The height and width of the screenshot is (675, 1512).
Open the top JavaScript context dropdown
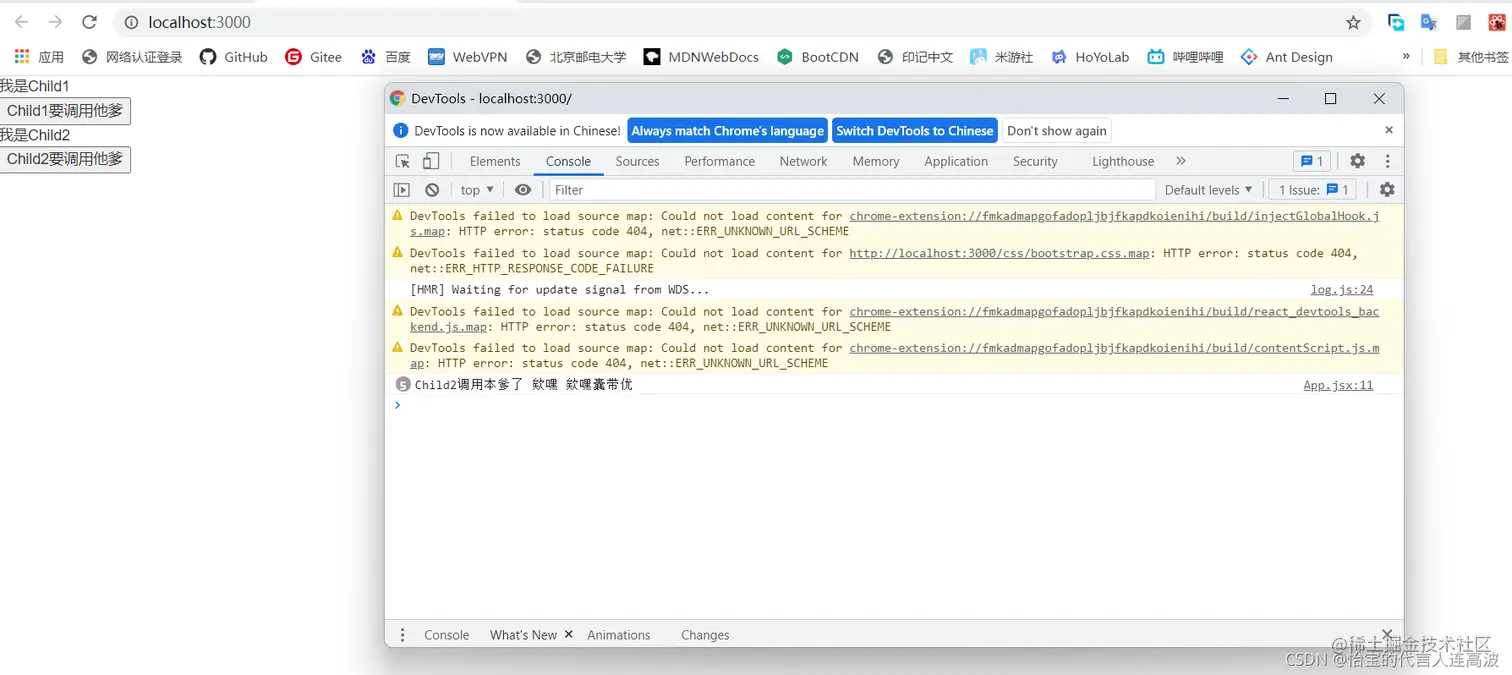(477, 190)
